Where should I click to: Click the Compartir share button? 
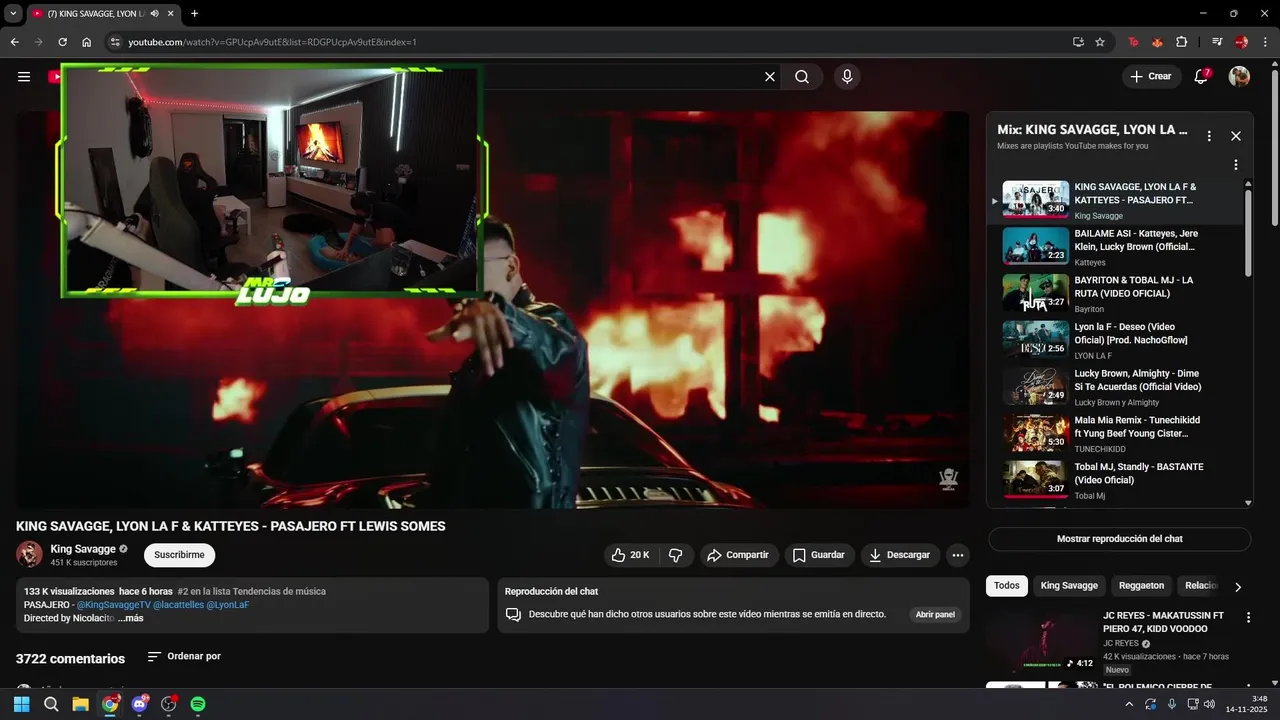[739, 555]
